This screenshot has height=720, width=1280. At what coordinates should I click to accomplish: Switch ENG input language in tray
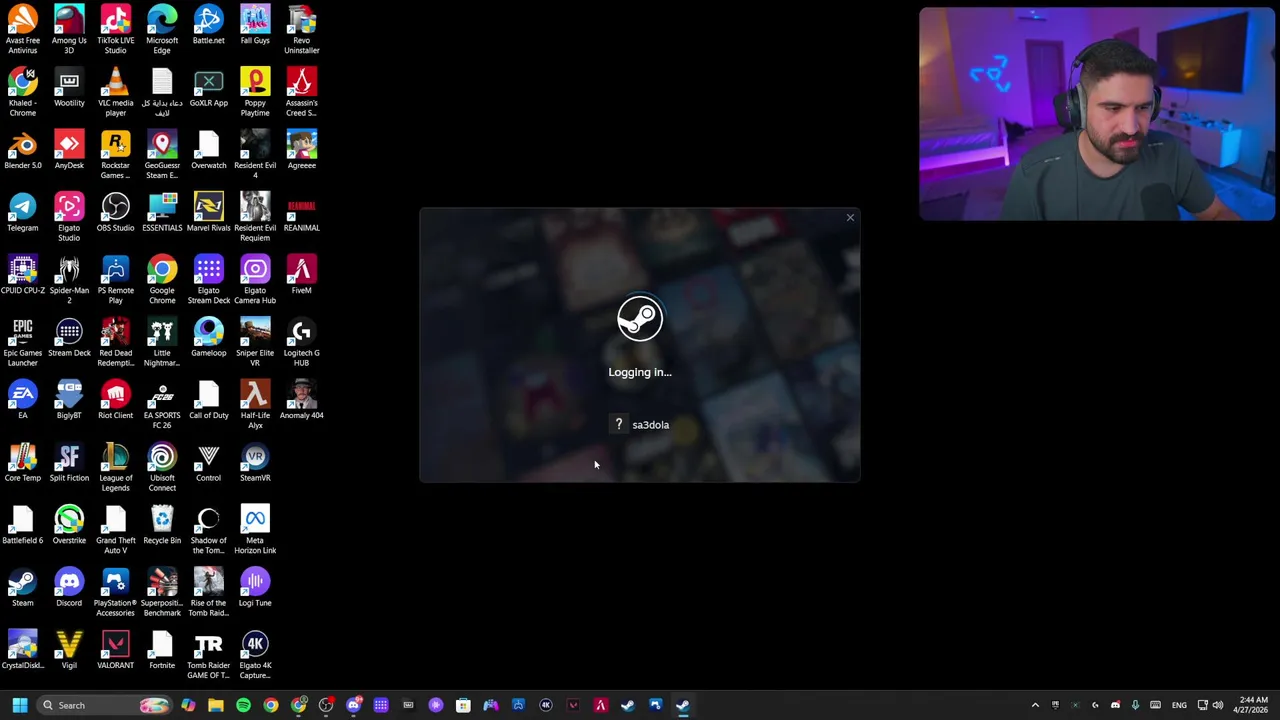click(1179, 705)
